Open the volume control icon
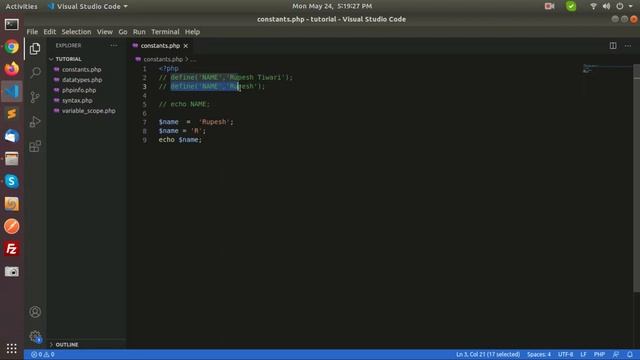Image resolution: width=640 pixels, height=360 pixels. click(x=607, y=6)
